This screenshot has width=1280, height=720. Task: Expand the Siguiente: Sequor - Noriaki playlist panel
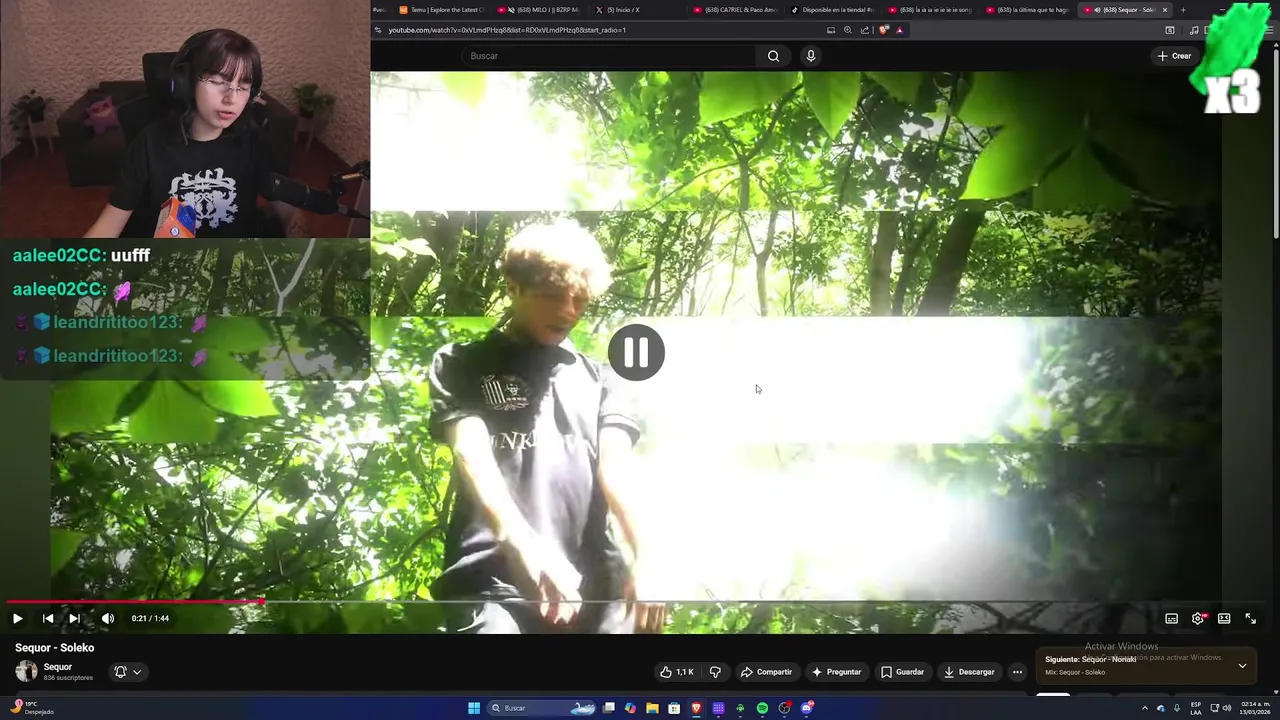coord(1242,665)
